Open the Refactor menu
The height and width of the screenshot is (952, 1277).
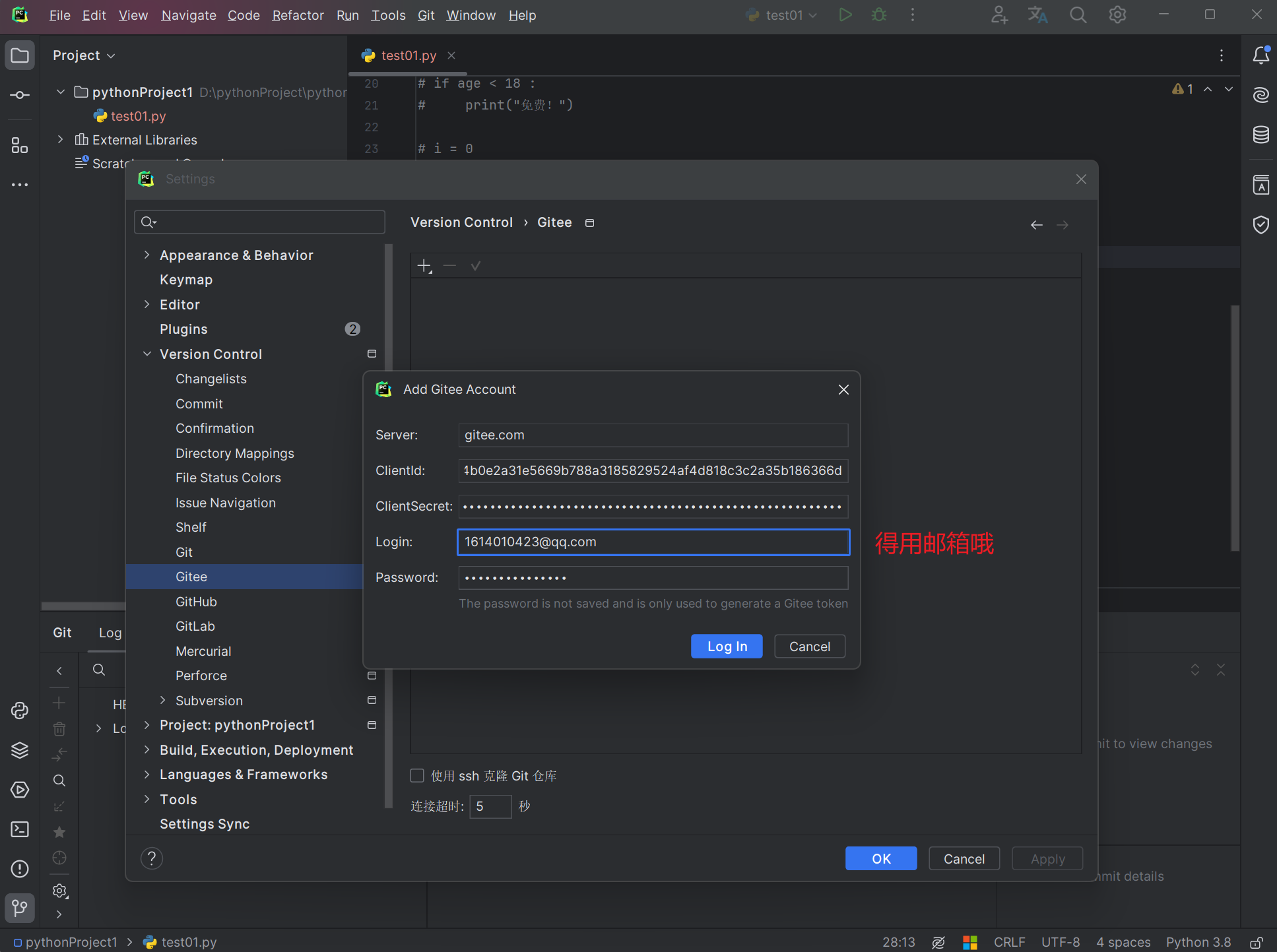pyautogui.click(x=298, y=15)
